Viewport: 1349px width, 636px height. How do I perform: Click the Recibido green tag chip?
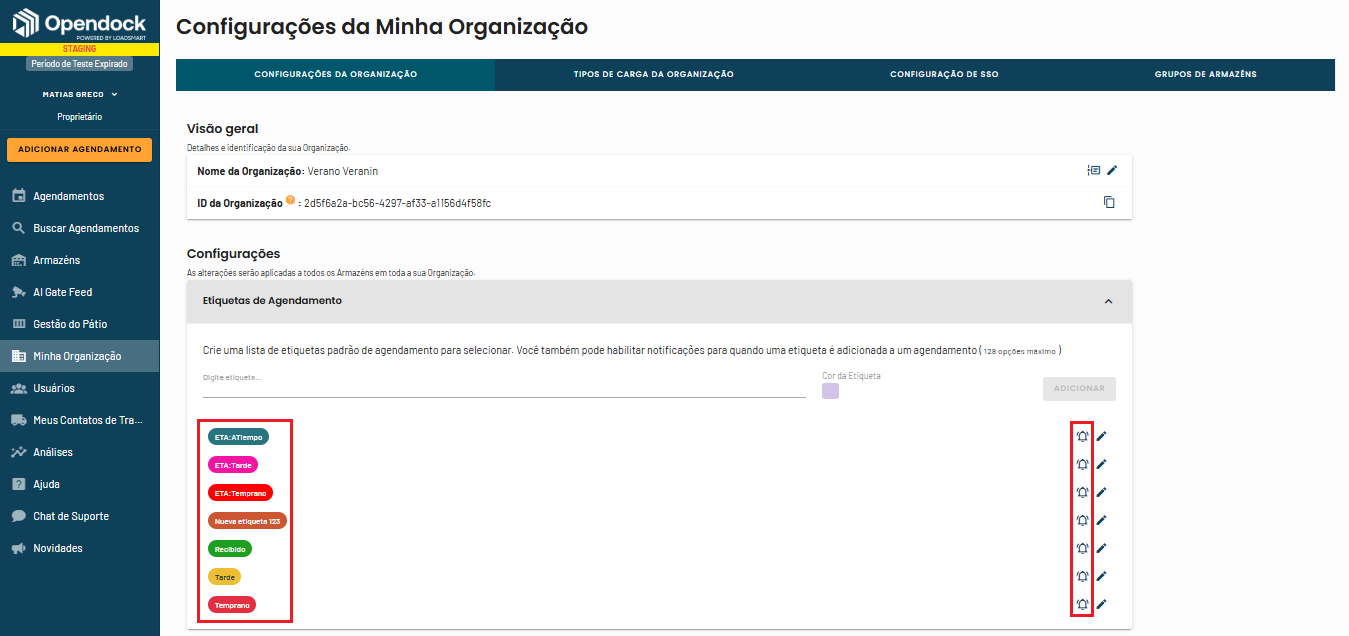[x=230, y=549]
